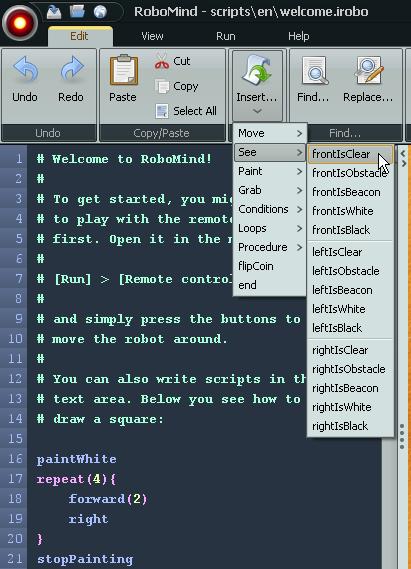Insert leftIsBlack condition

click(x=350, y=328)
